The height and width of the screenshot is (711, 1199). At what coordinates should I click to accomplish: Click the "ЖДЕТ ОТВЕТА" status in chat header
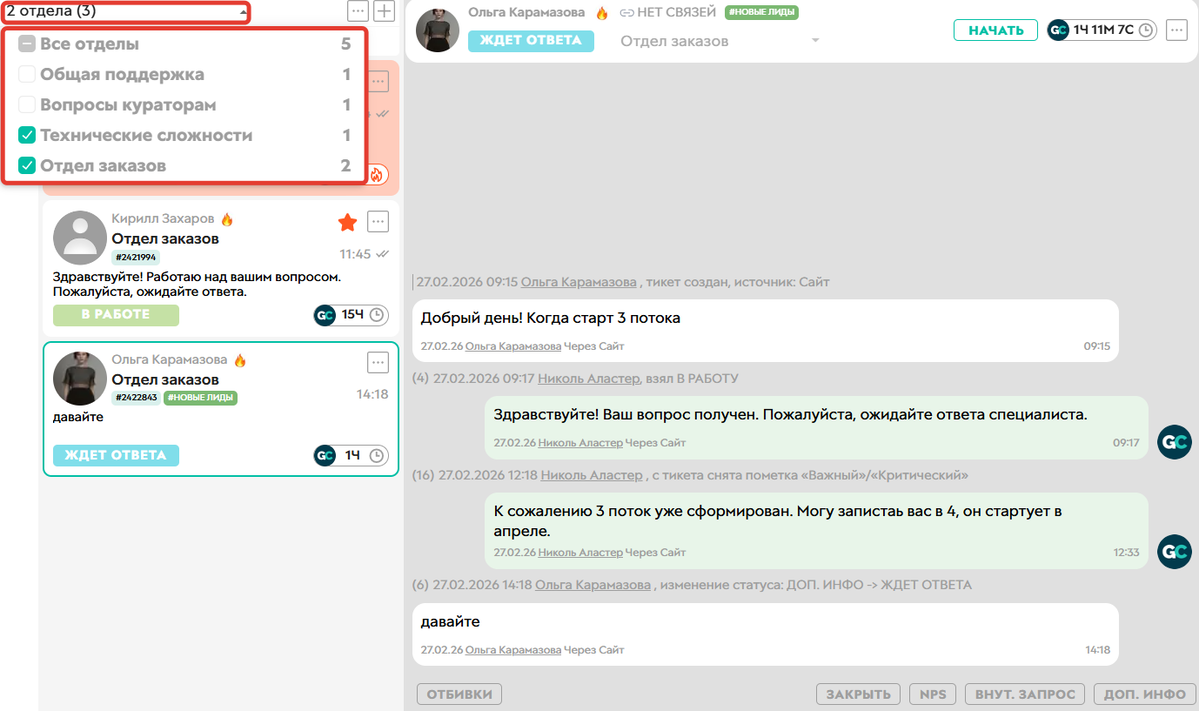tap(531, 41)
